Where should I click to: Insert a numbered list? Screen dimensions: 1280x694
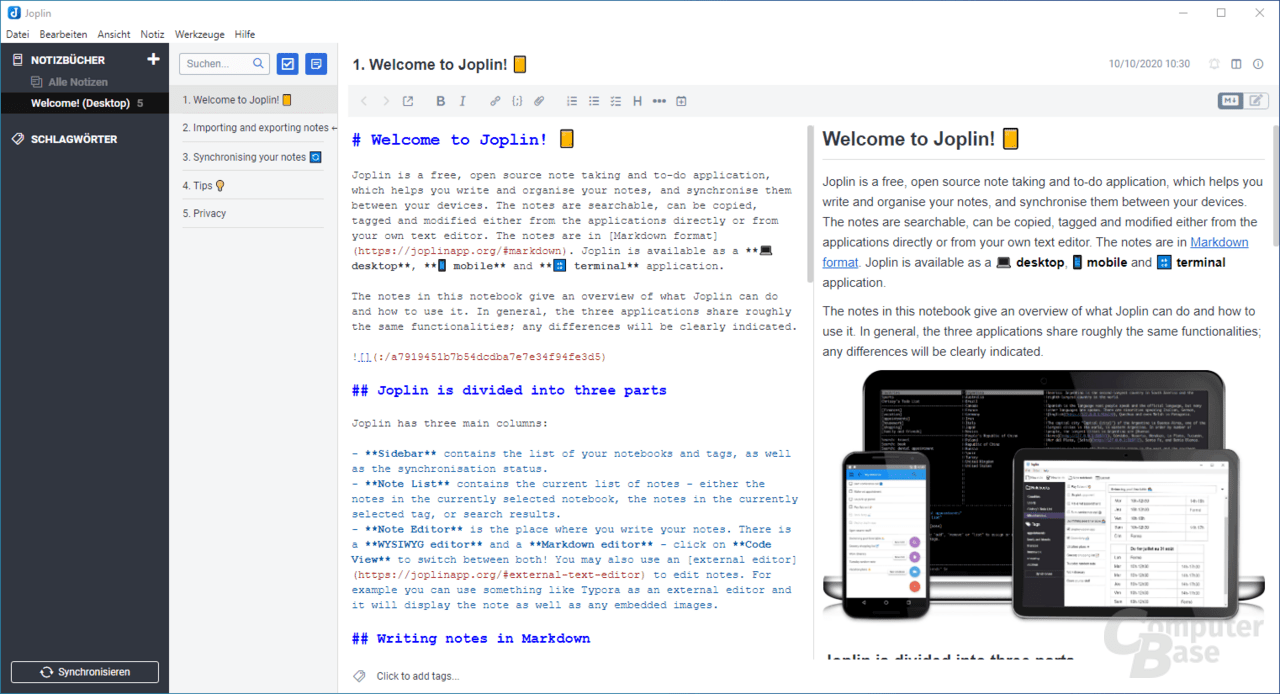click(x=572, y=101)
